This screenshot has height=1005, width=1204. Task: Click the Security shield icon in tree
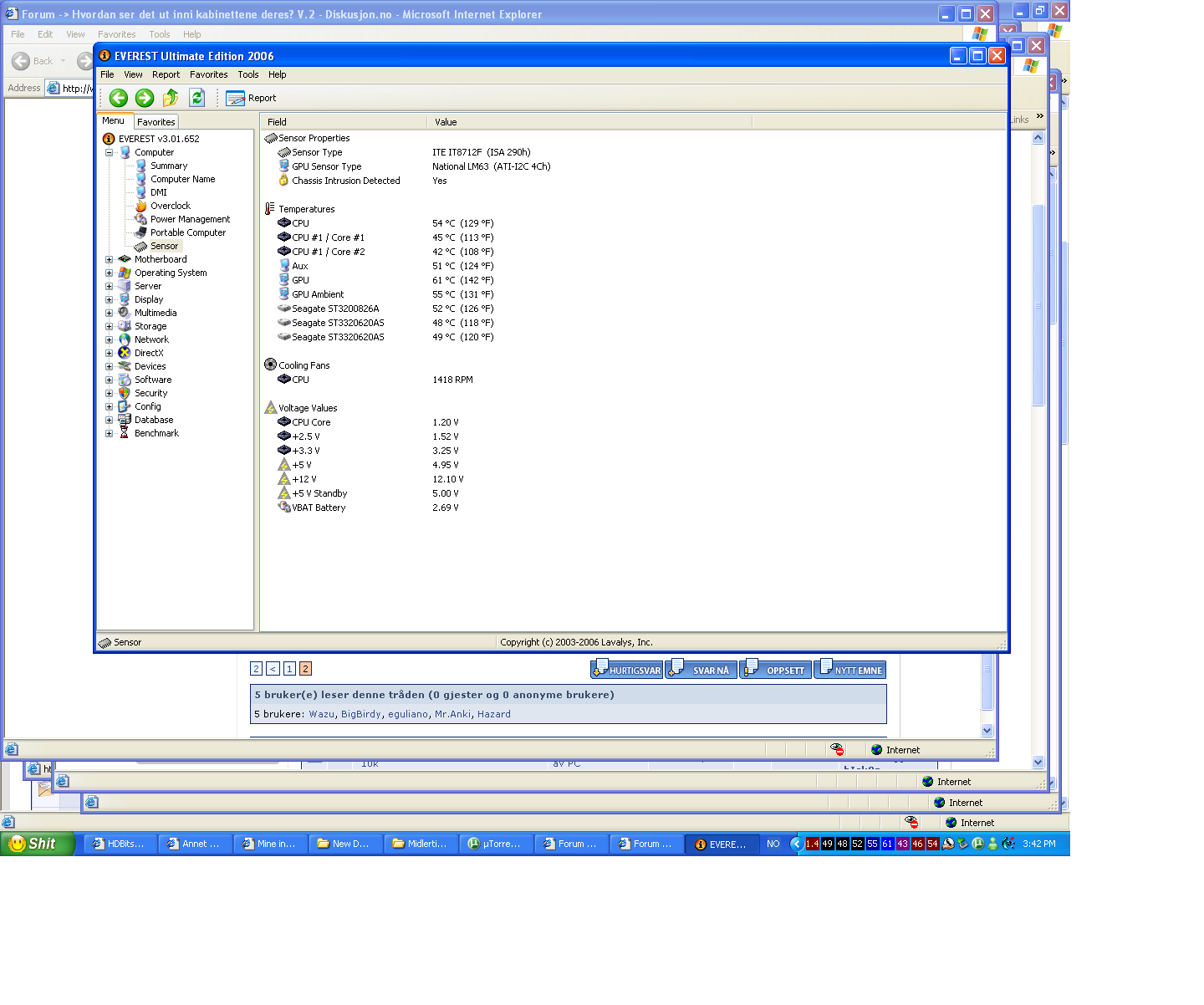[x=125, y=393]
